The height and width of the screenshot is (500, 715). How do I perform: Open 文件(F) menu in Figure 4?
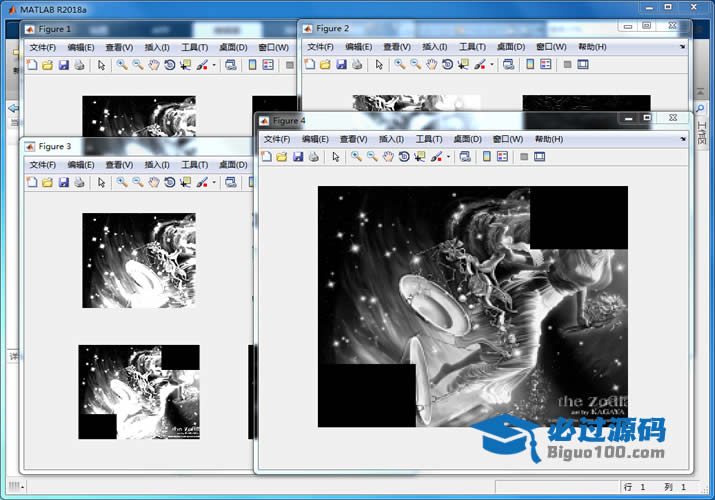277,139
